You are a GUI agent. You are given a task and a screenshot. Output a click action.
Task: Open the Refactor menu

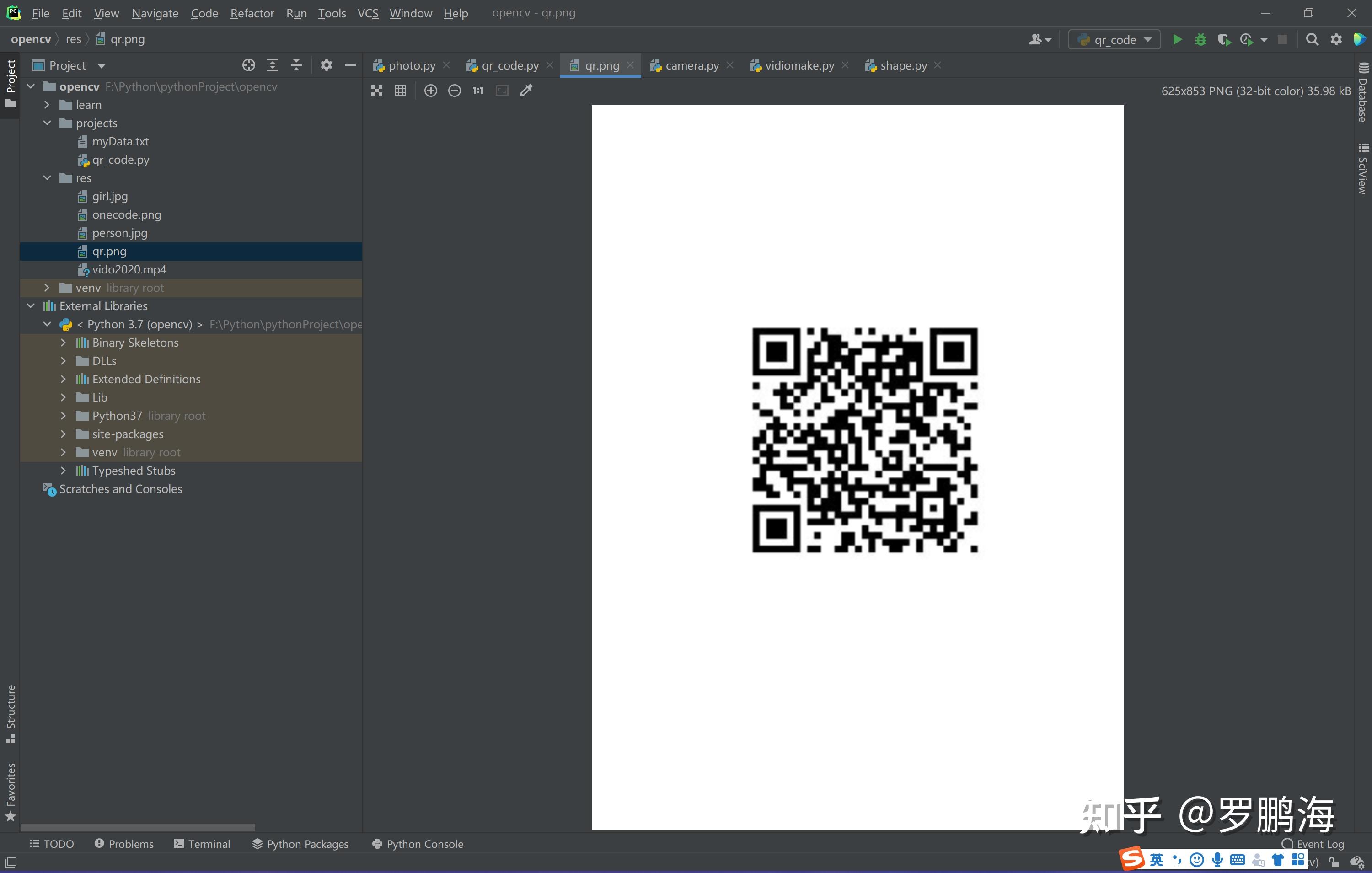pos(252,13)
